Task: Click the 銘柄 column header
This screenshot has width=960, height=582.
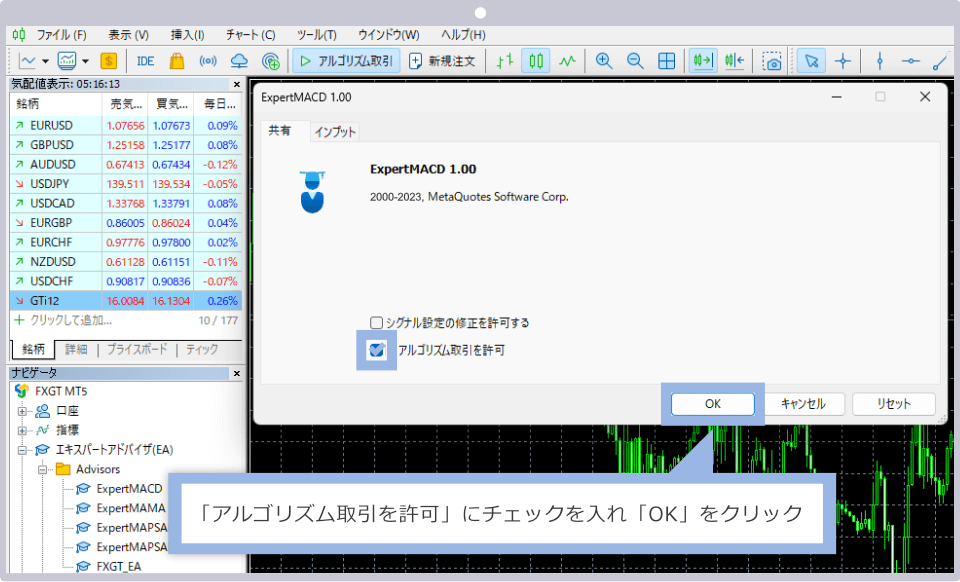Action: tap(56, 104)
